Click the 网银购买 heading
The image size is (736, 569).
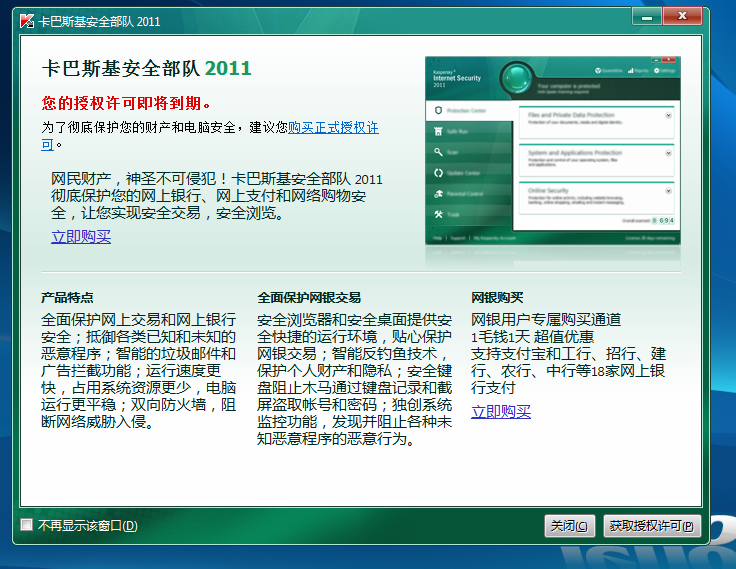[x=497, y=297]
